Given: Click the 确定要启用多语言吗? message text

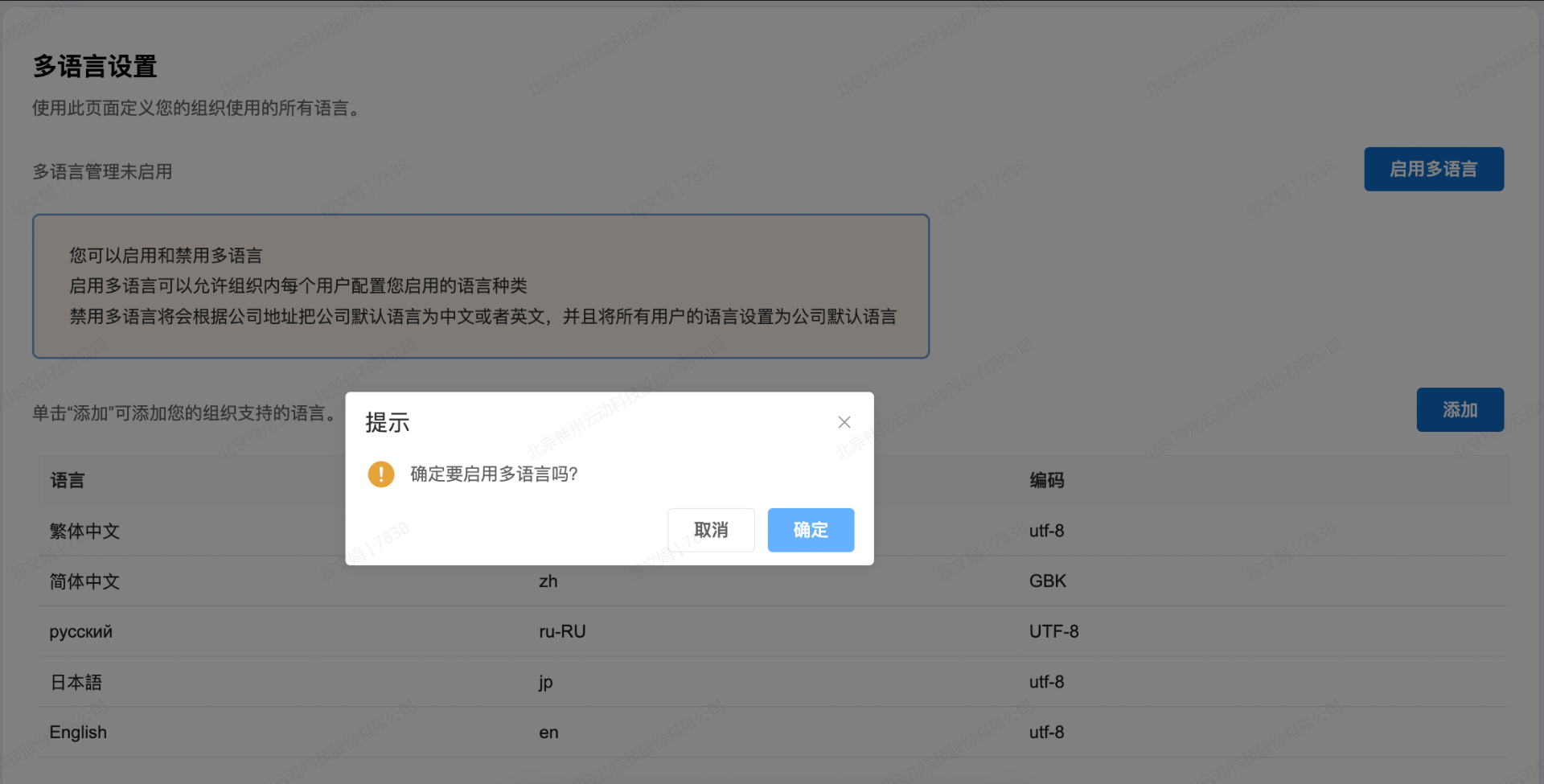Looking at the screenshot, I should coord(494,474).
